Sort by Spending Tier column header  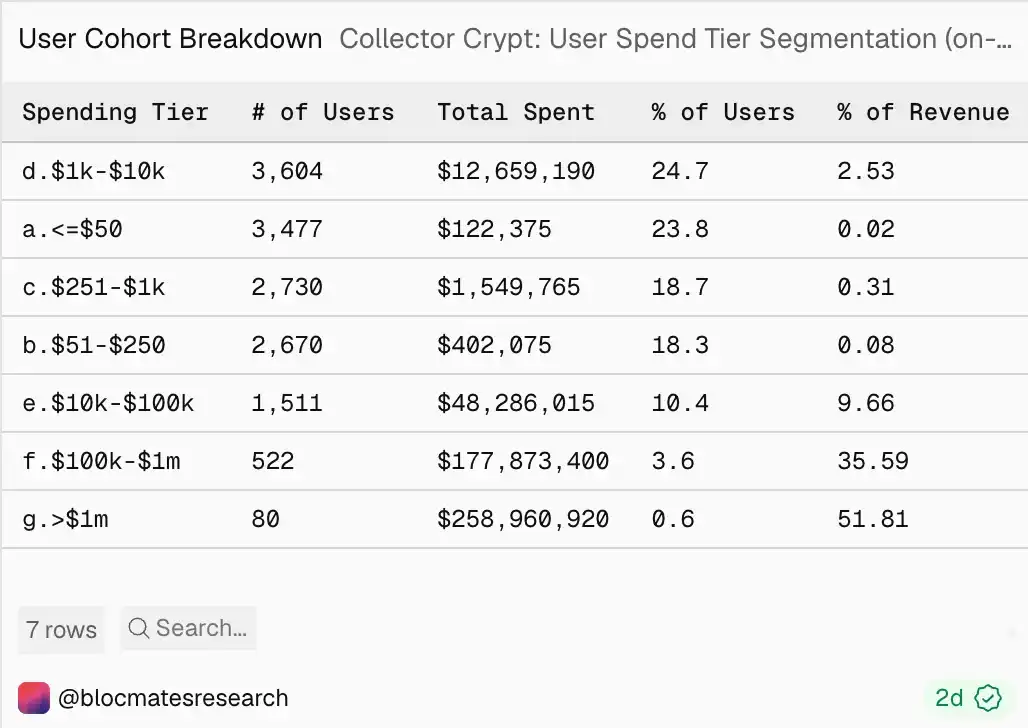[x=115, y=112]
